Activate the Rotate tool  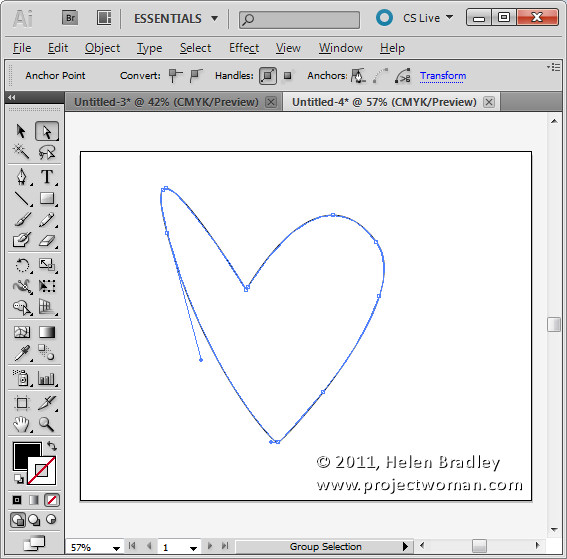pos(22,265)
